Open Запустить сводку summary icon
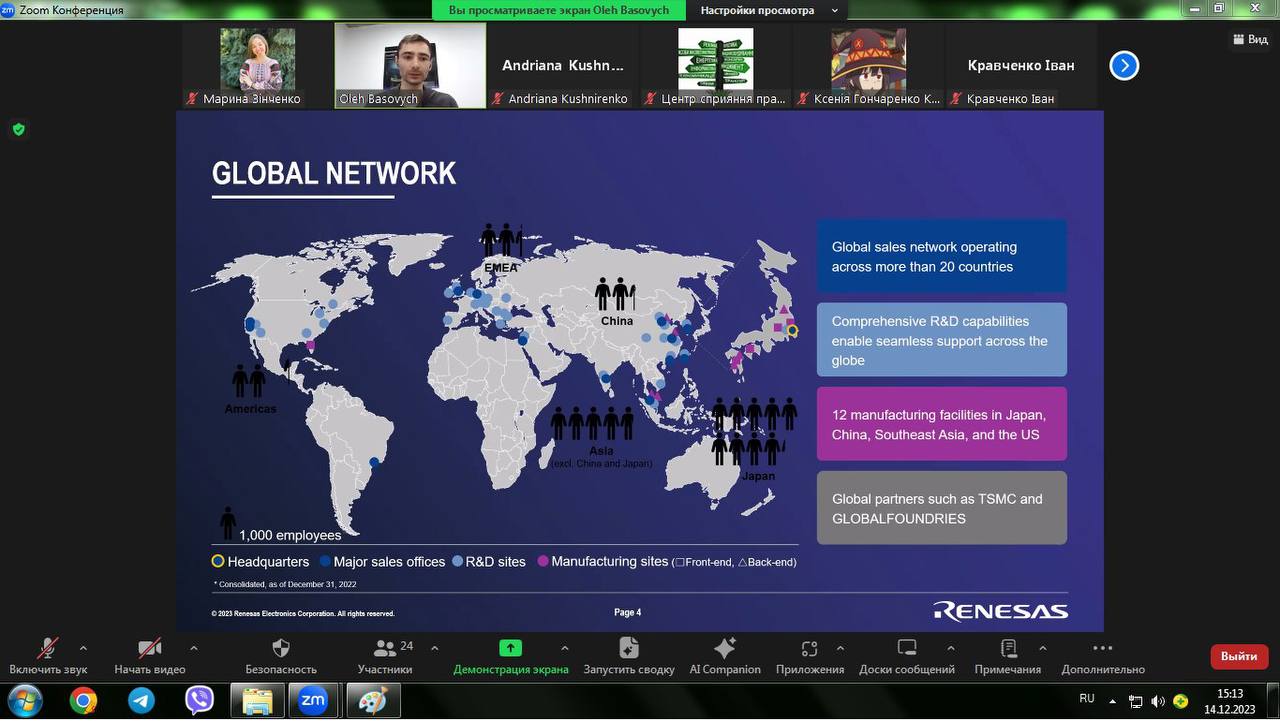The height and width of the screenshot is (721, 1280). click(628, 649)
